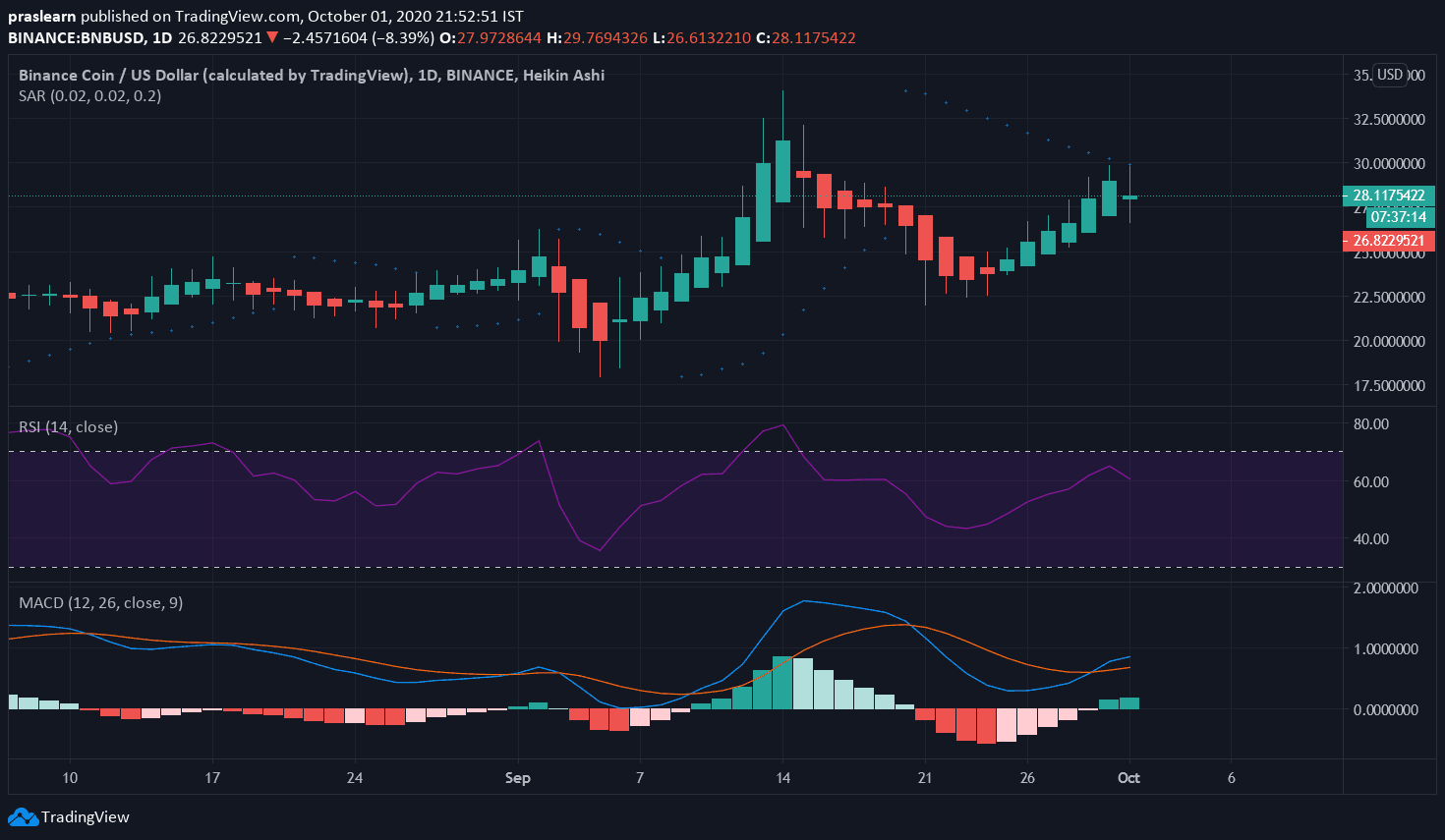Click the green current price tag 28.1175422
Screen dimensions: 1445x840
pos(1388,196)
